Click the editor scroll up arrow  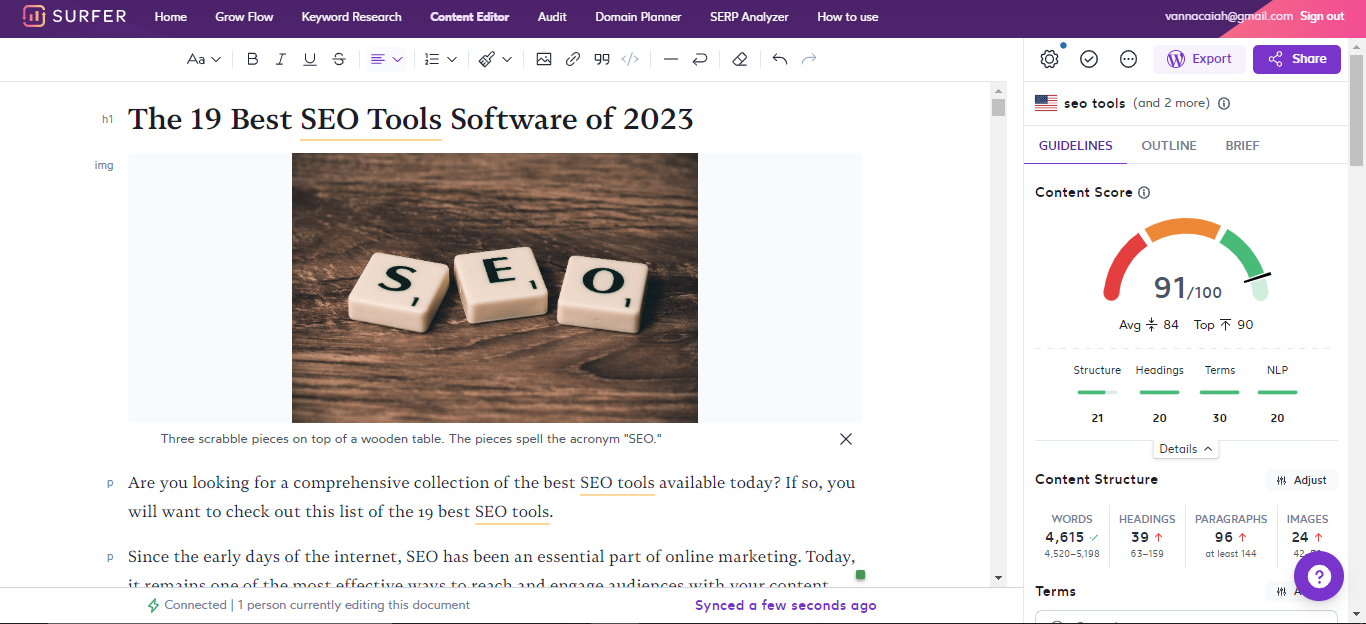click(998, 90)
